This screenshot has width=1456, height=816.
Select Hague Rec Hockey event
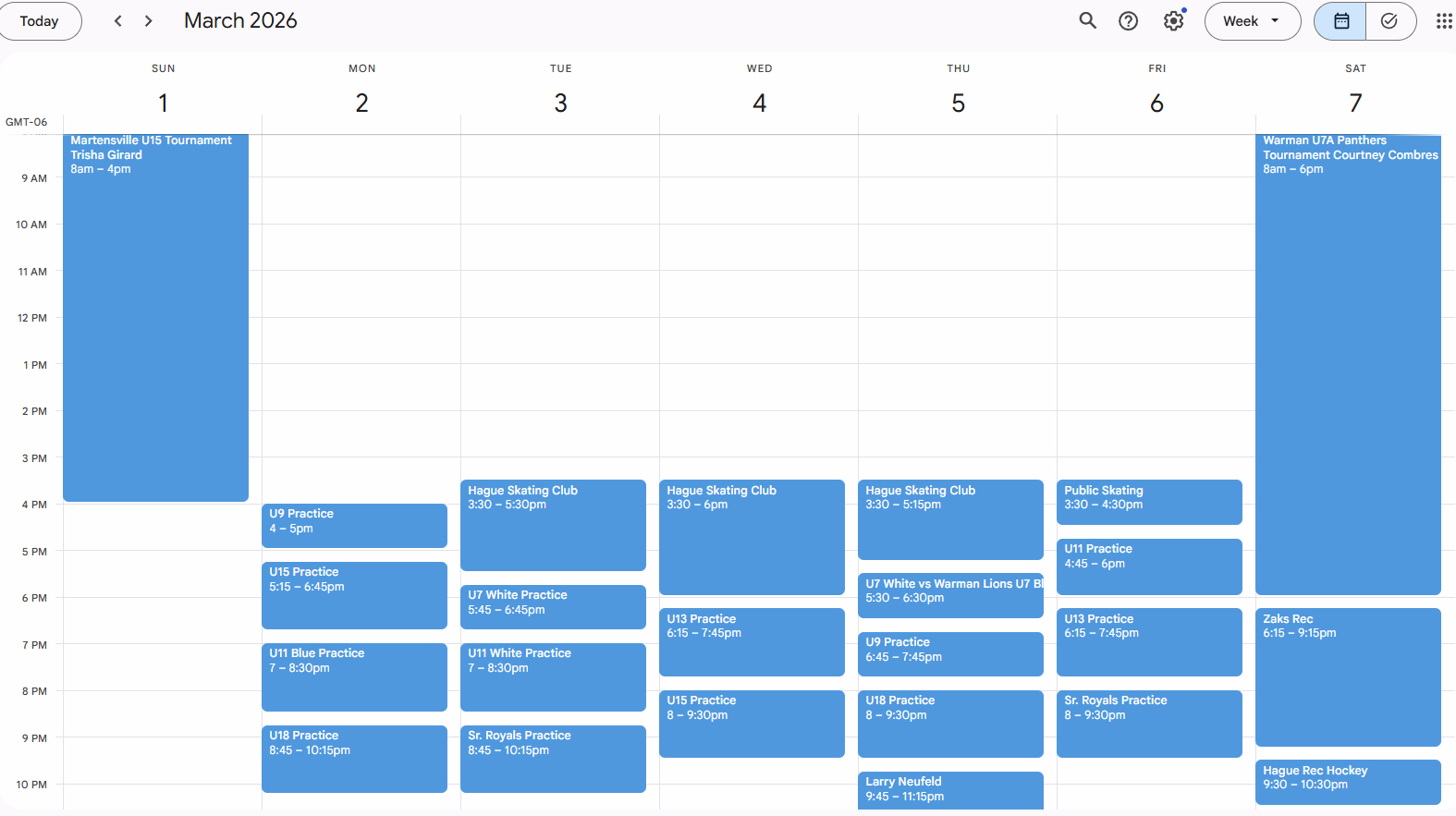click(x=1347, y=781)
